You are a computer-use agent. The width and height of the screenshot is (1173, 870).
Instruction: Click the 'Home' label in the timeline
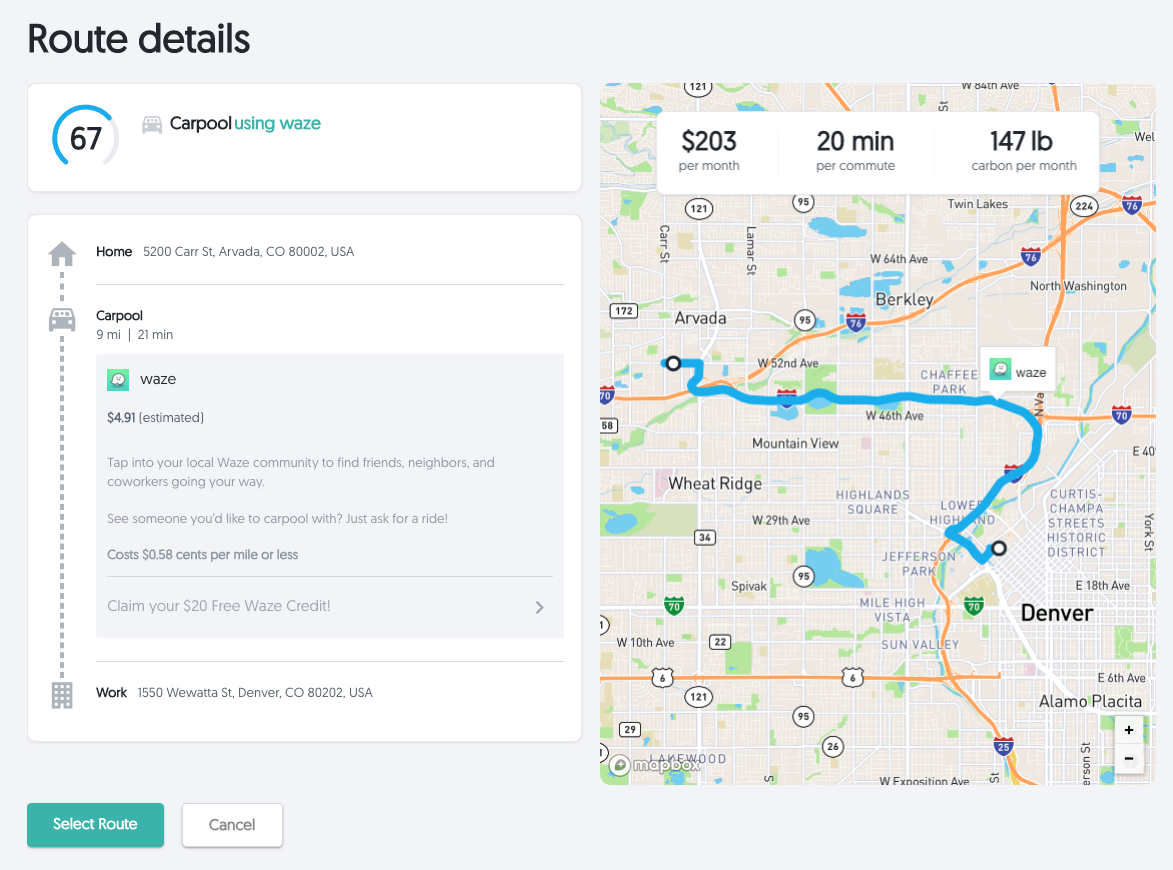coord(114,251)
